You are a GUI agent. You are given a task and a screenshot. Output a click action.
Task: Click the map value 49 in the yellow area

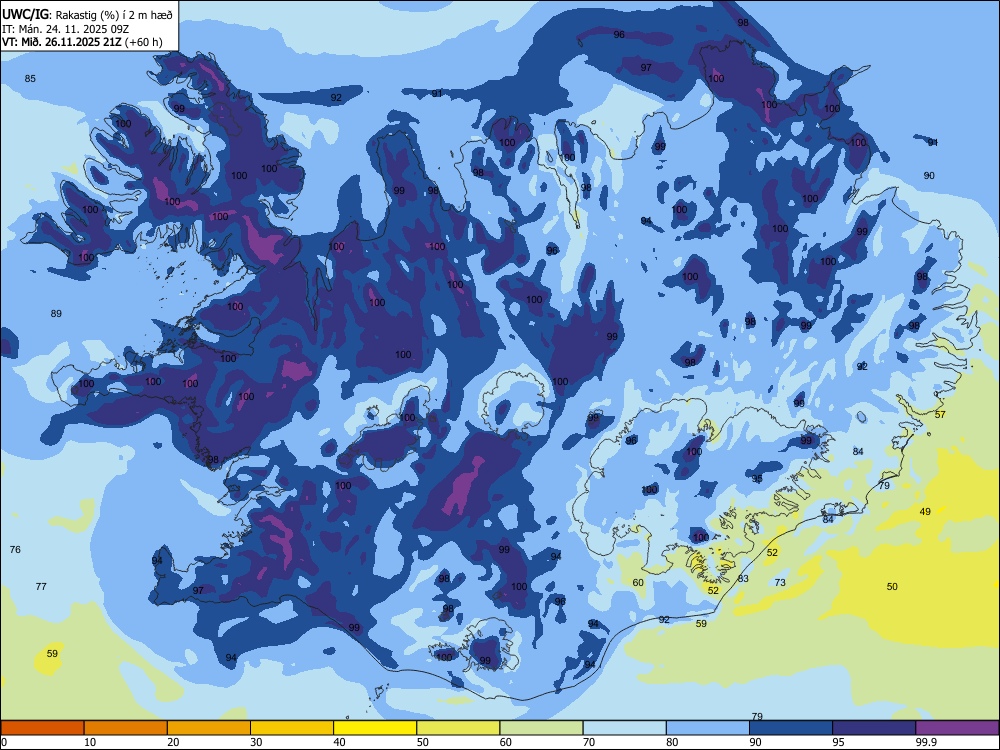coord(925,511)
